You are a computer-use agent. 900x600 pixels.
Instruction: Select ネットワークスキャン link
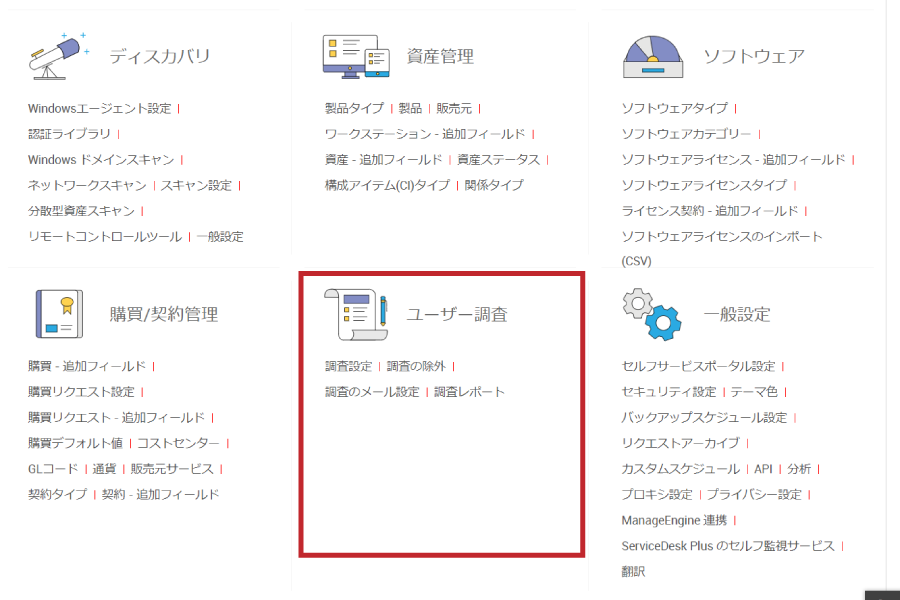click(x=87, y=185)
